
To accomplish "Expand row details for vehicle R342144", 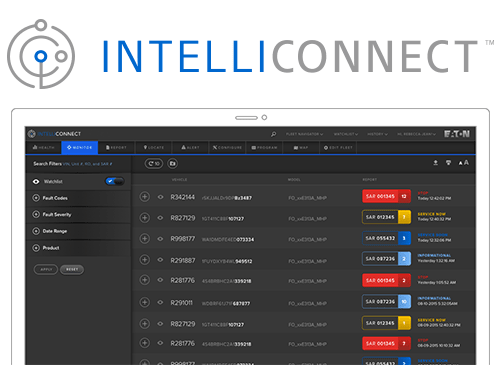I will click(x=144, y=197).
